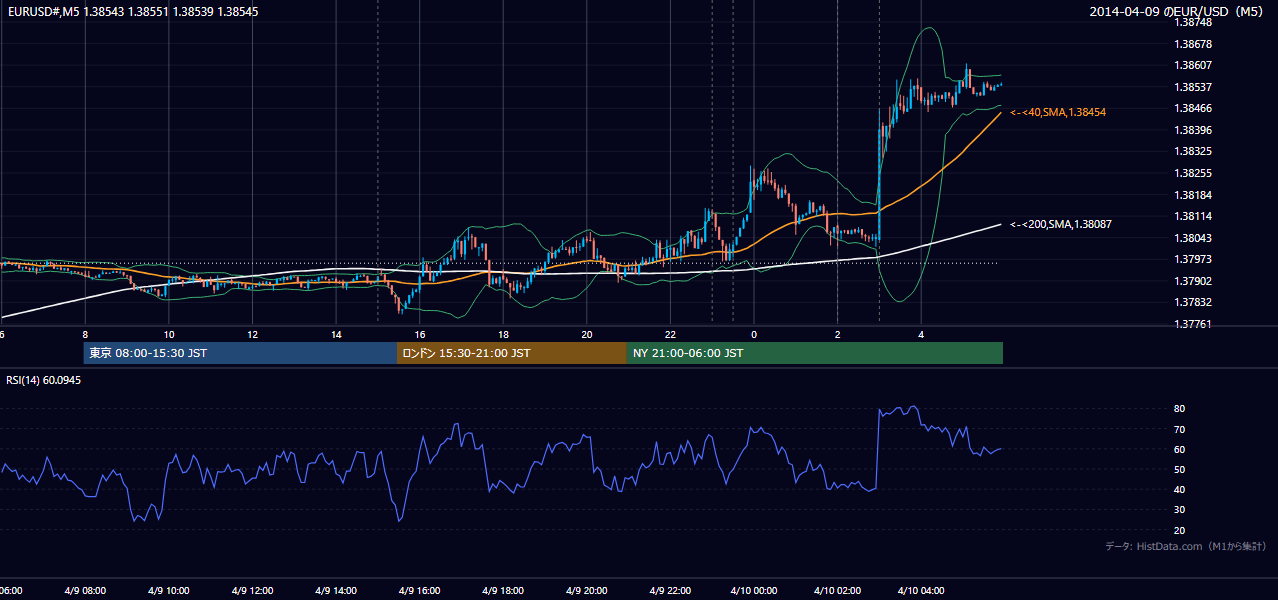The height and width of the screenshot is (600, 1278).
Task: Click the RSI 60 level label
Action: pyautogui.click(x=1180, y=449)
